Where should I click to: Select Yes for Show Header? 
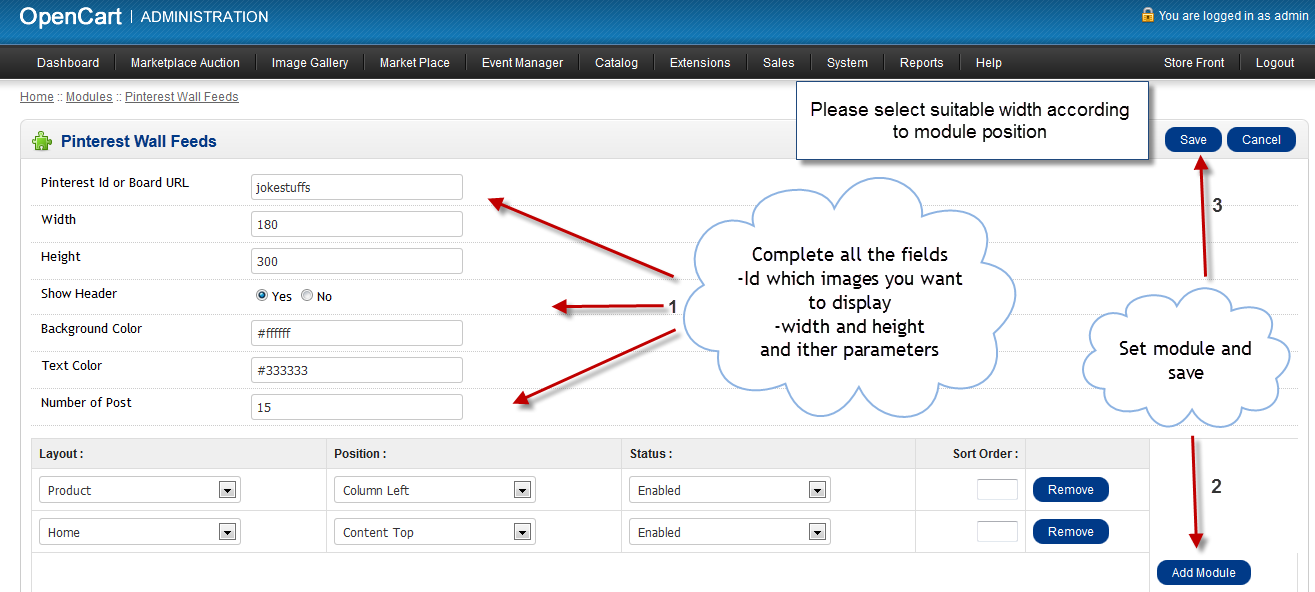pyautogui.click(x=262, y=296)
